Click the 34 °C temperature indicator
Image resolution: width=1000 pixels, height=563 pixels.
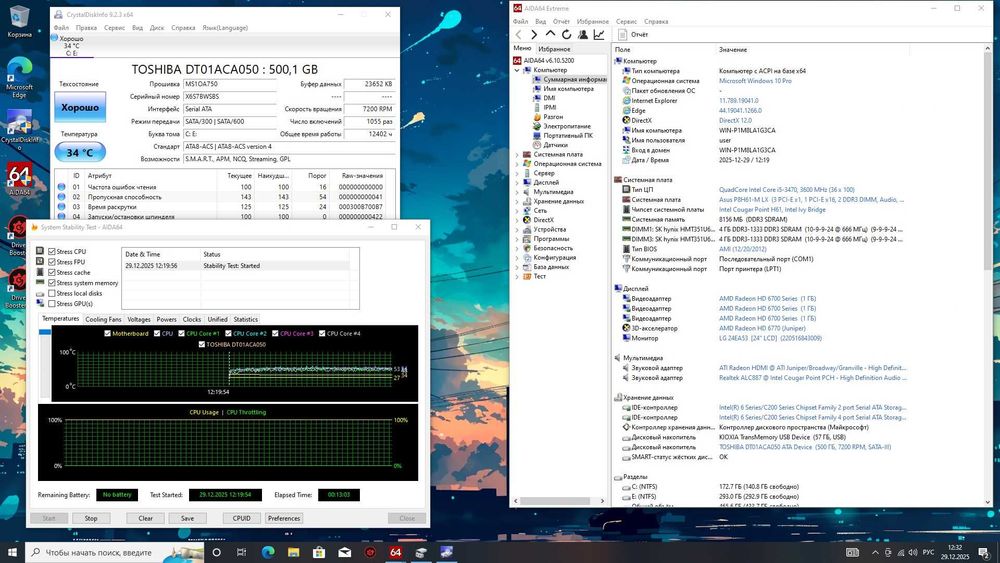point(80,152)
